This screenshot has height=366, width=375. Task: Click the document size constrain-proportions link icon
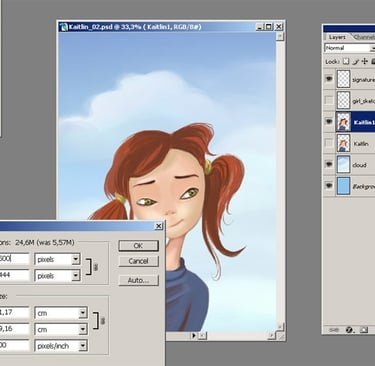coord(103,321)
